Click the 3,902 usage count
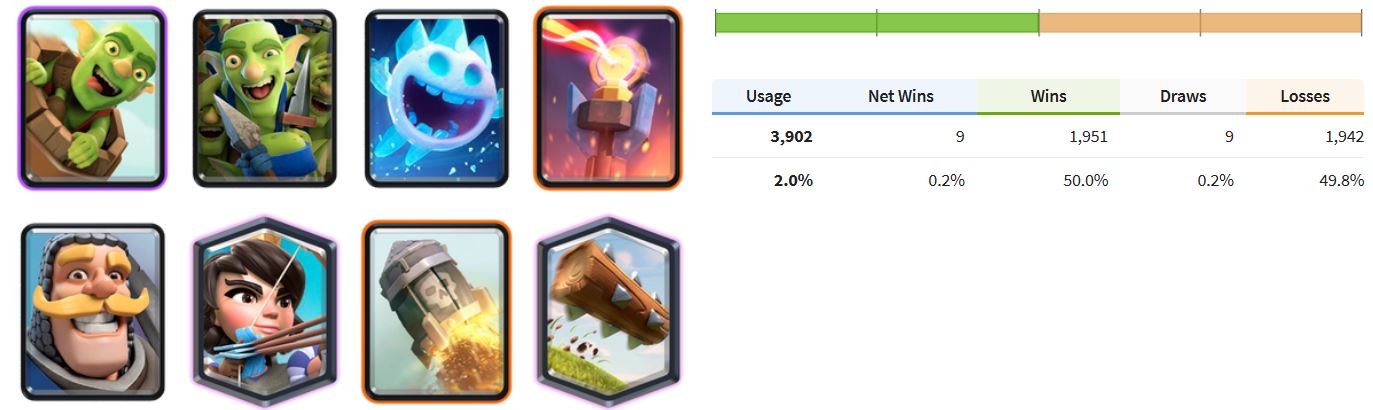The height and width of the screenshot is (410, 1373). click(x=791, y=137)
